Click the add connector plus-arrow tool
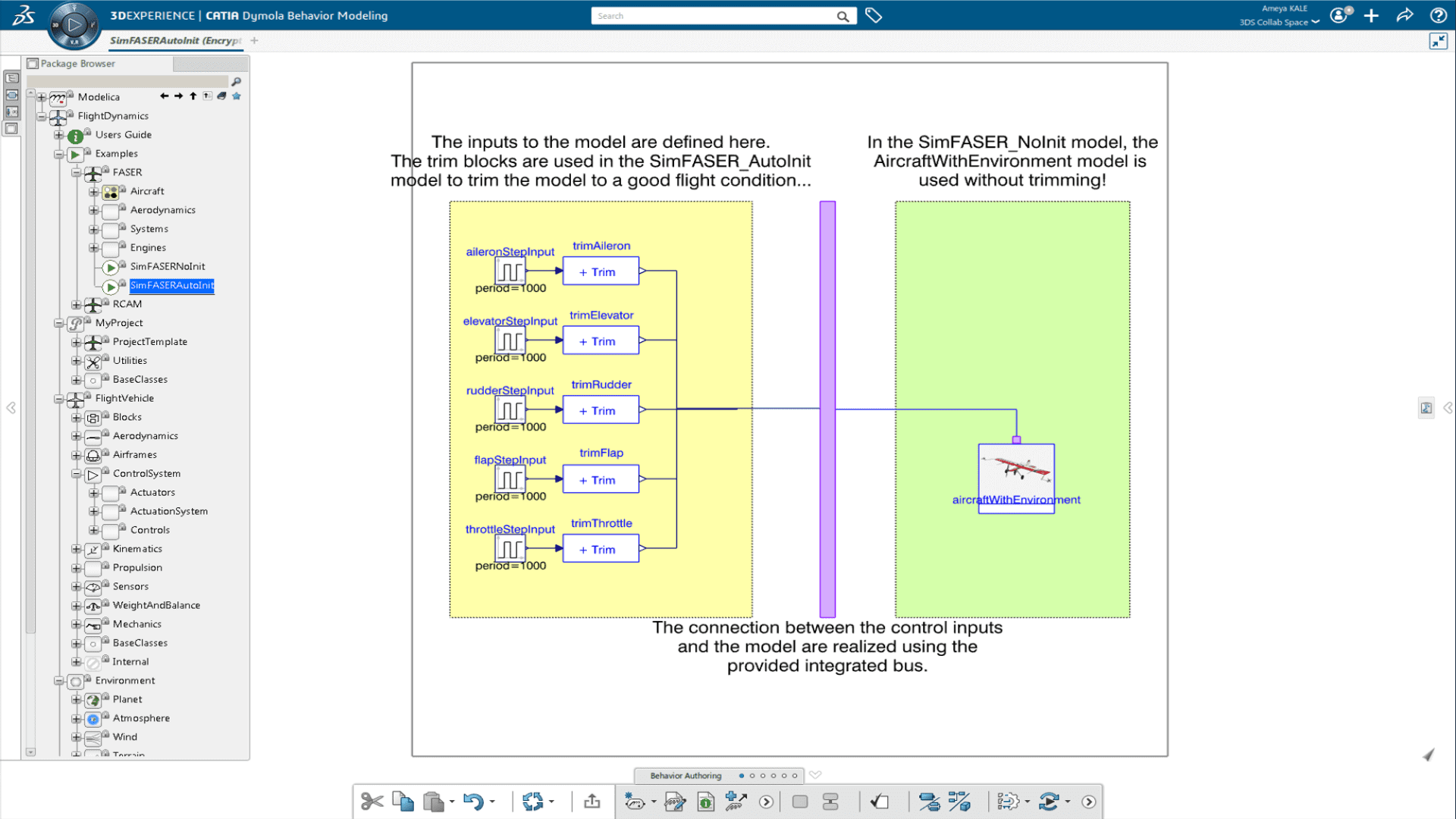 [x=736, y=802]
